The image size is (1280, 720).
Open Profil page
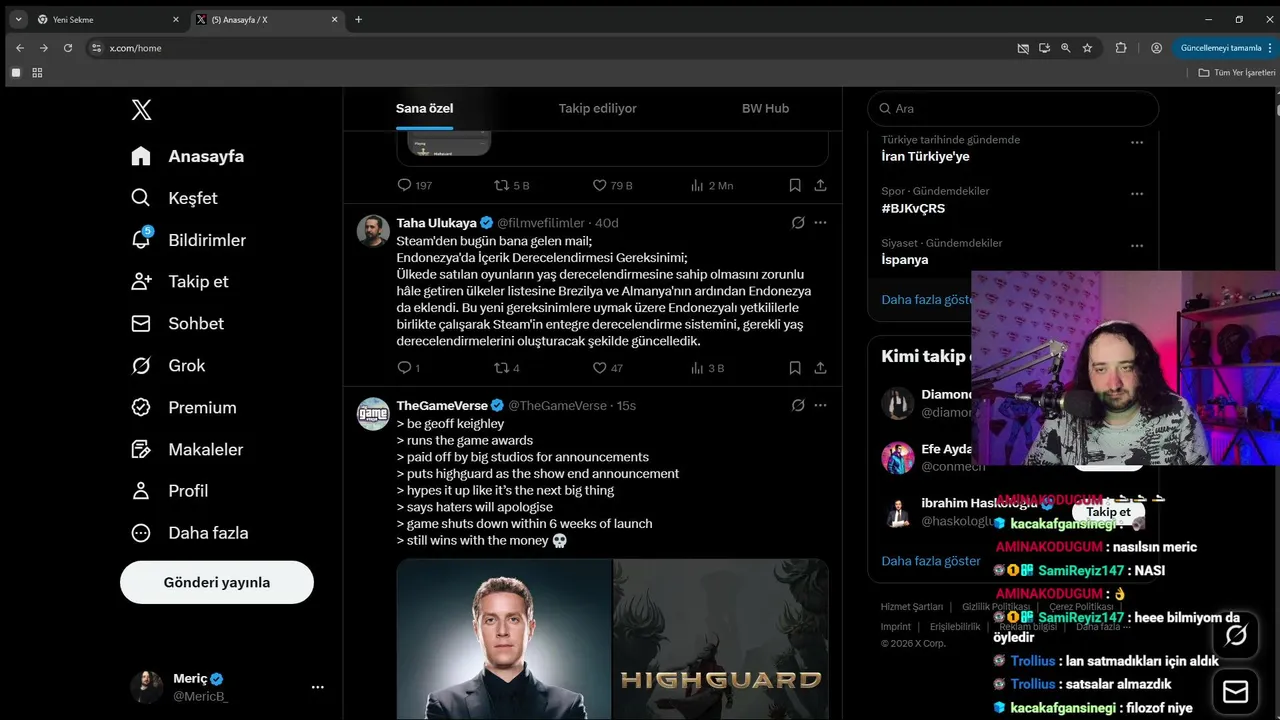tap(169, 491)
